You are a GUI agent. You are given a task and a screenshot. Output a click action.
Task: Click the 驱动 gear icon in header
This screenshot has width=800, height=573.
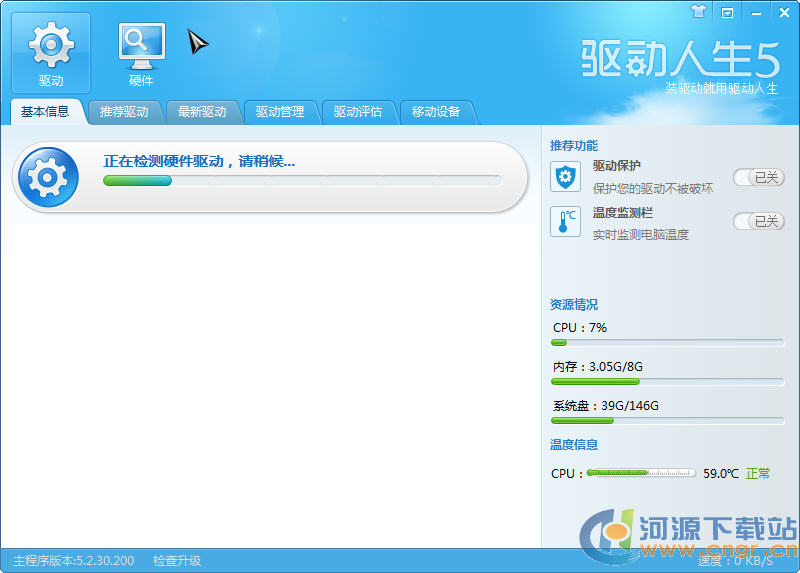pyautogui.click(x=50, y=45)
